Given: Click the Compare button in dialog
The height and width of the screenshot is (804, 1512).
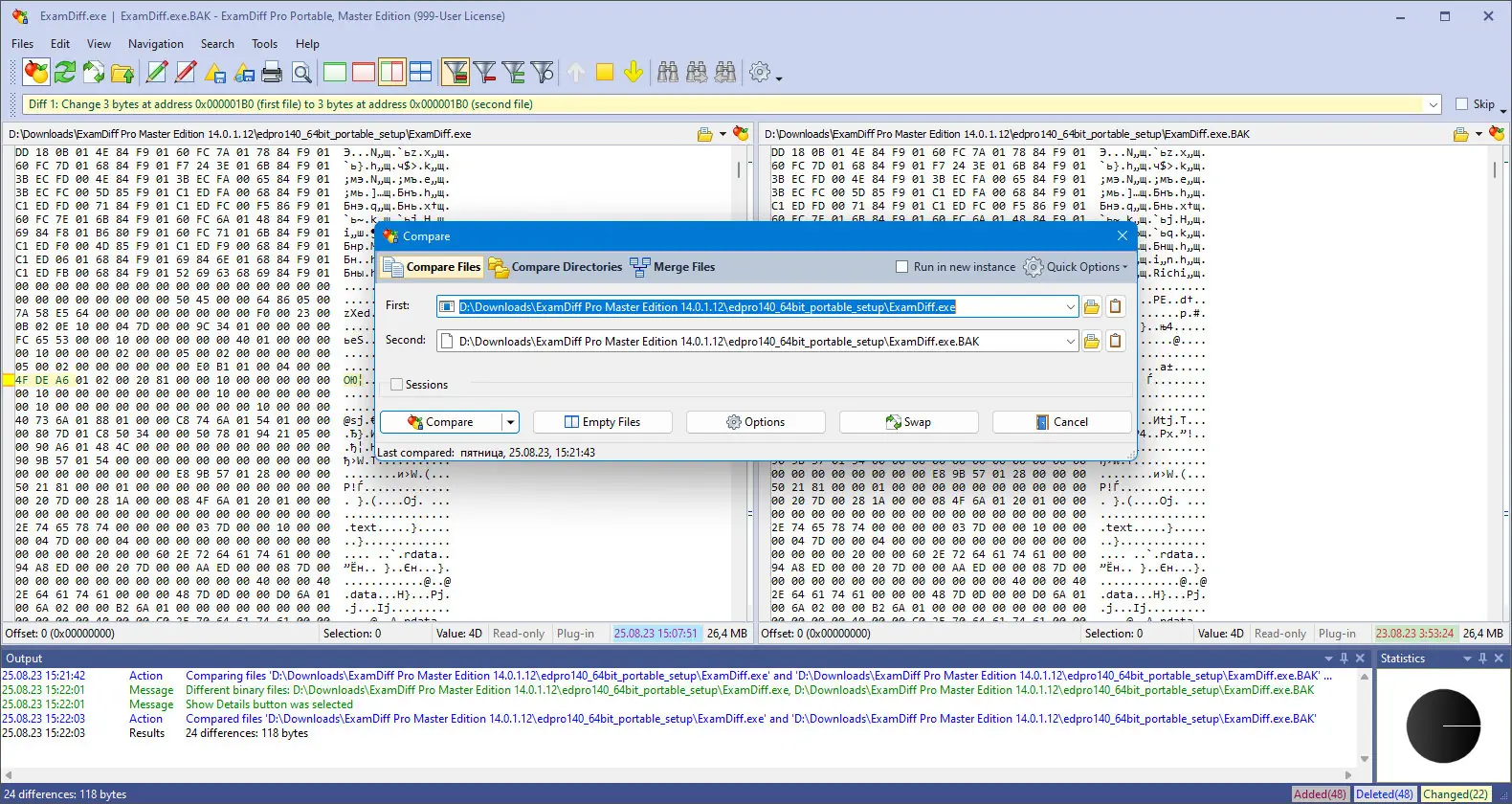Looking at the screenshot, I should click(x=440, y=422).
